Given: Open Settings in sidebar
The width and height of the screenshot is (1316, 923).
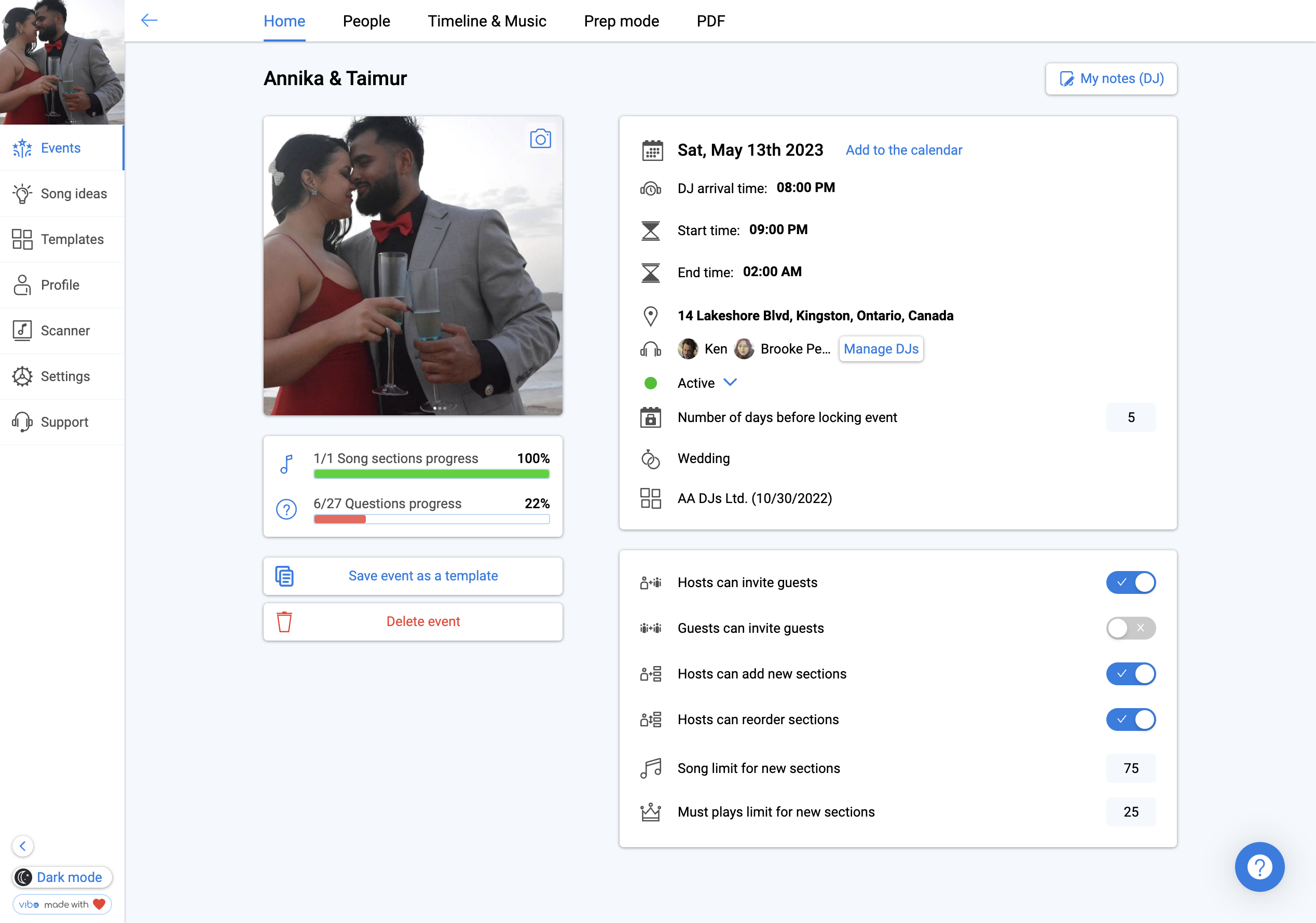Looking at the screenshot, I should pyautogui.click(x=62, y=376).
